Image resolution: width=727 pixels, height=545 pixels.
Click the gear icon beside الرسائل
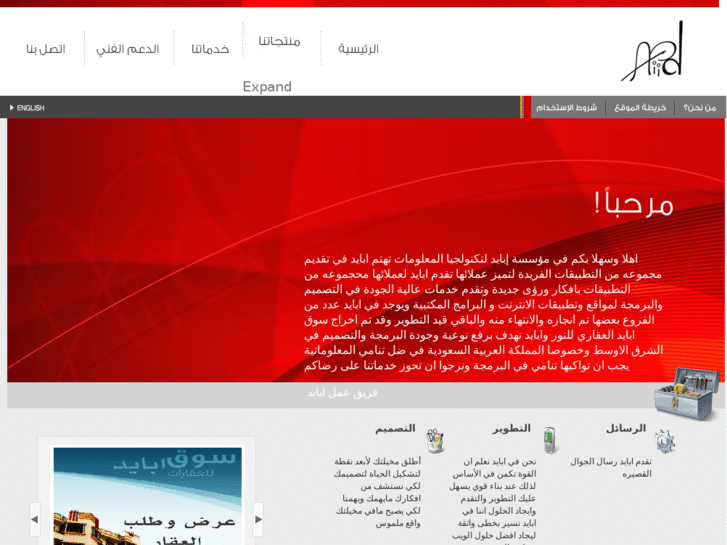coord(665,441)
